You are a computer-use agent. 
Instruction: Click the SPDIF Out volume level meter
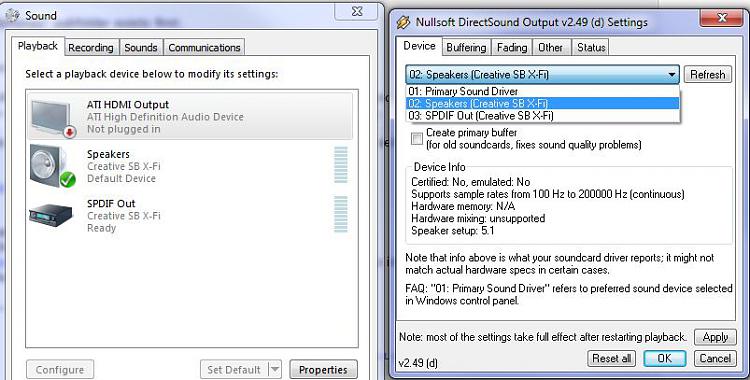pos(341,214)
